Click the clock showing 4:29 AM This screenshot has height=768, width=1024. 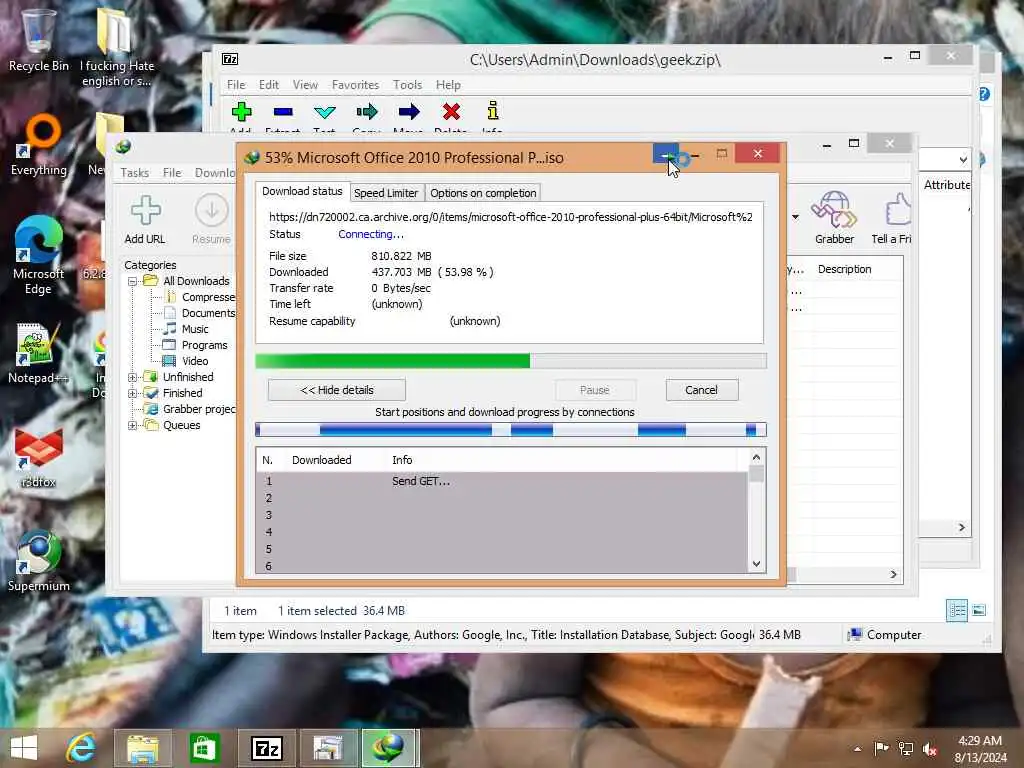(980, 741)
